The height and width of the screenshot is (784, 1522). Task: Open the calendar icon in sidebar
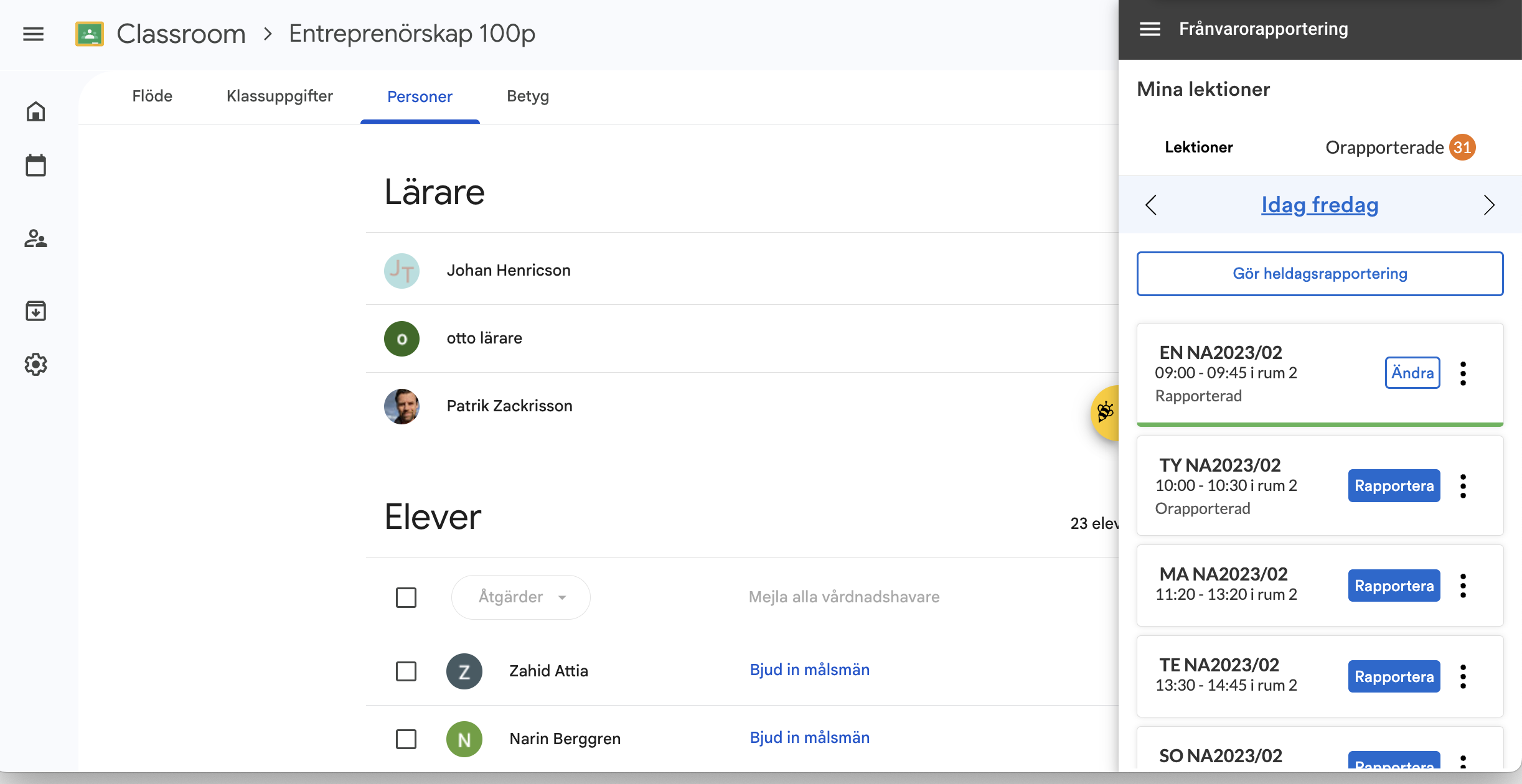point(35,166)
